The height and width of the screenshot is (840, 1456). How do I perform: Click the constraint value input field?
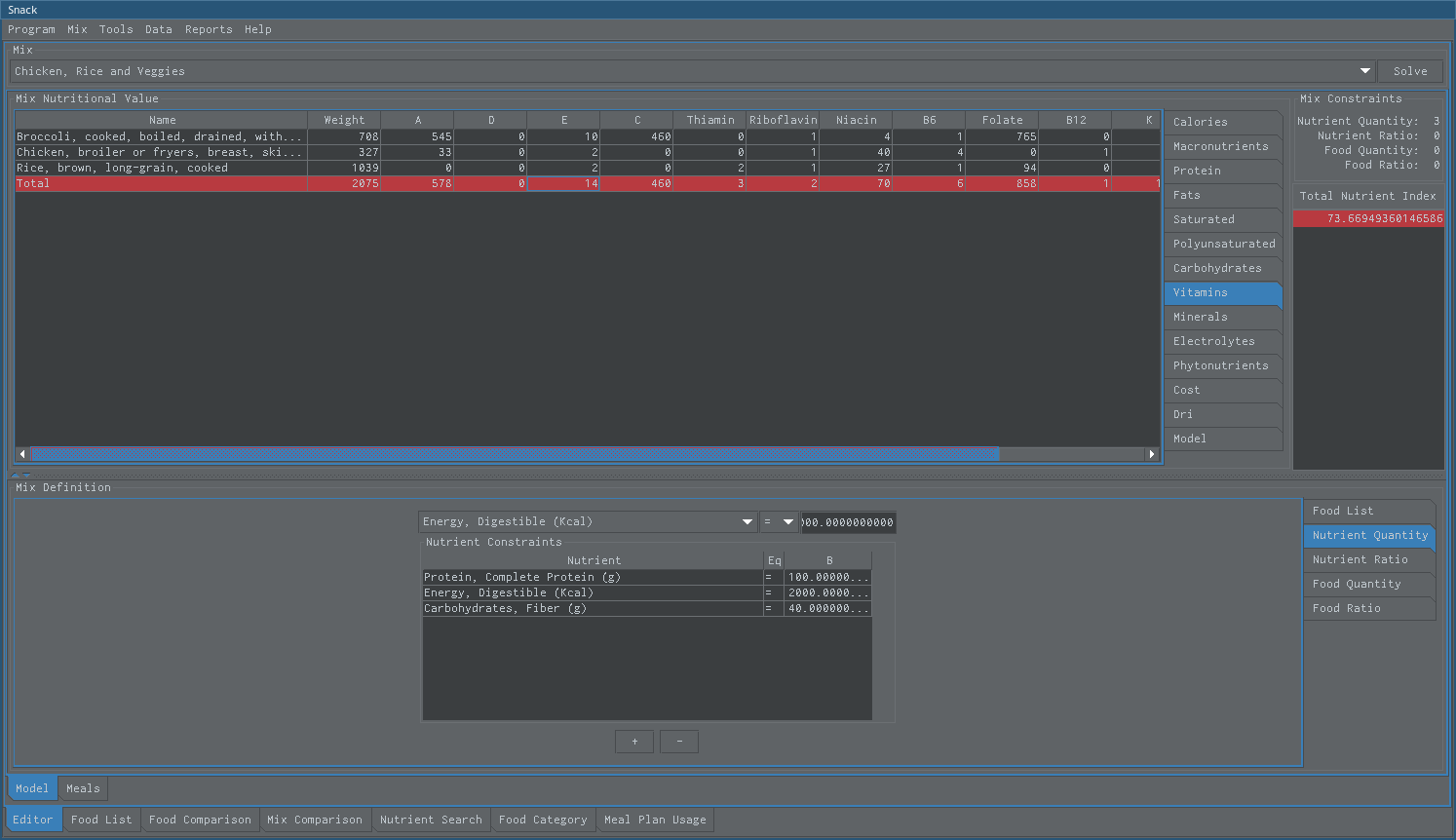click(x=848, y=522)
